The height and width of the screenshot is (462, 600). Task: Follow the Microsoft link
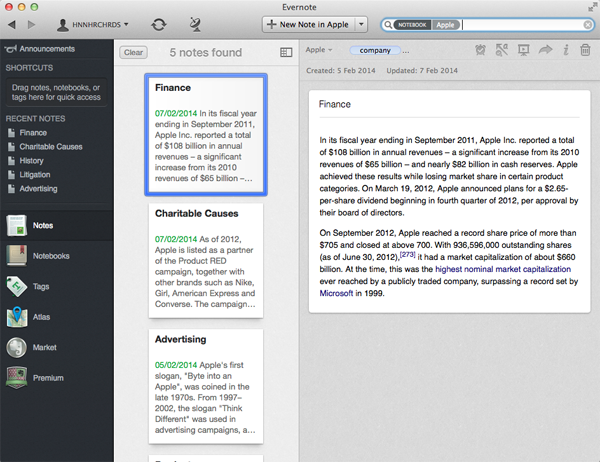(x=336, y=293)
